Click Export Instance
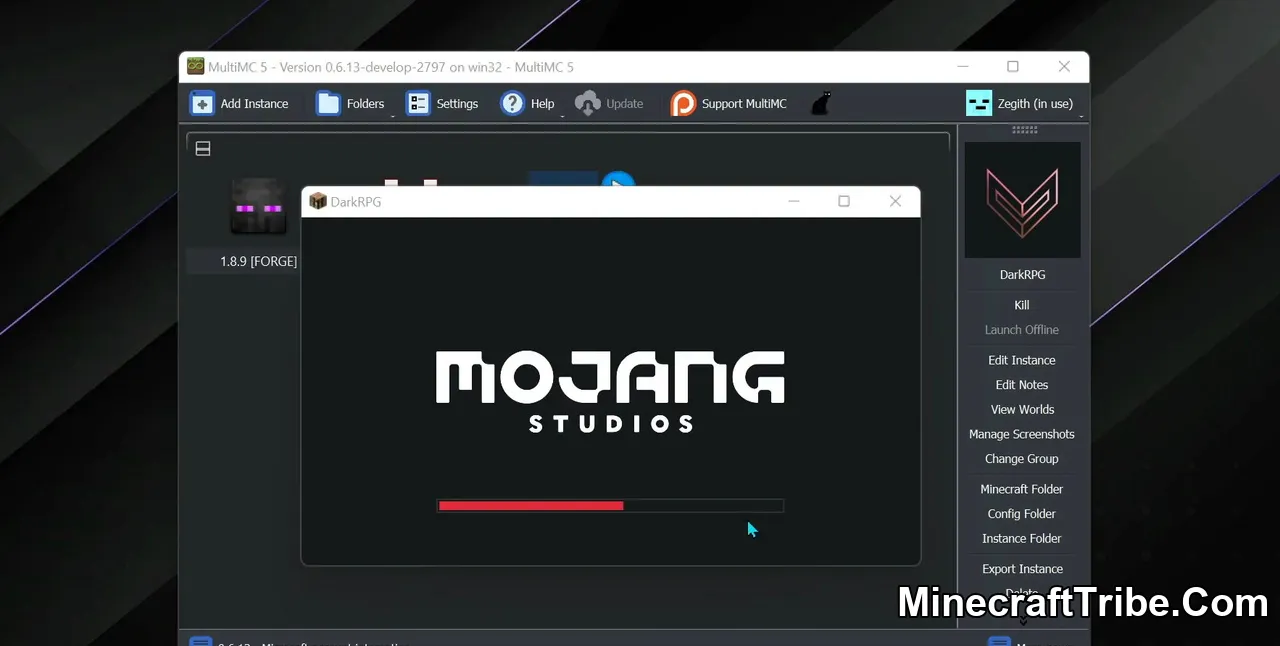 click(1022, 569)
